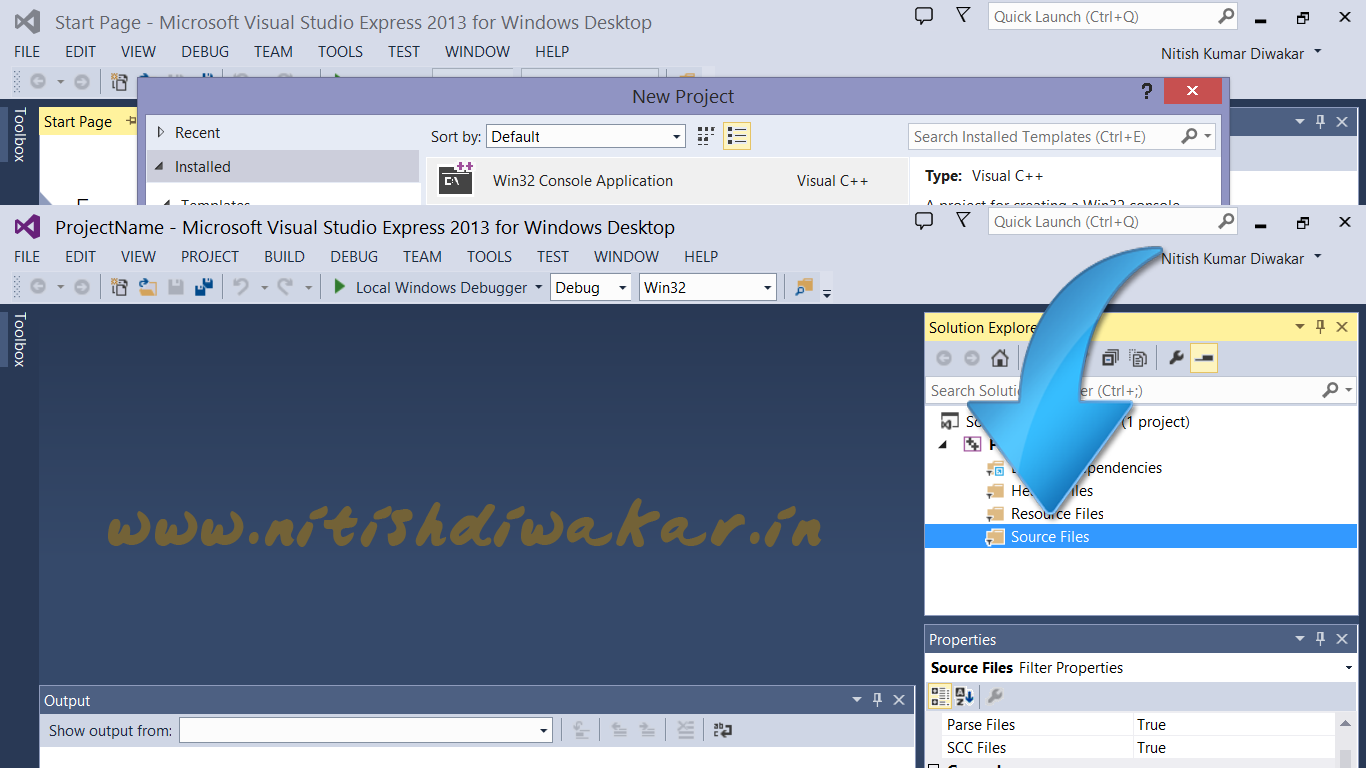Open the Local Windows Debugger dropdown arrow
Image resolution: width=1366 pixels, height=768 pixels.
point(538,287)
